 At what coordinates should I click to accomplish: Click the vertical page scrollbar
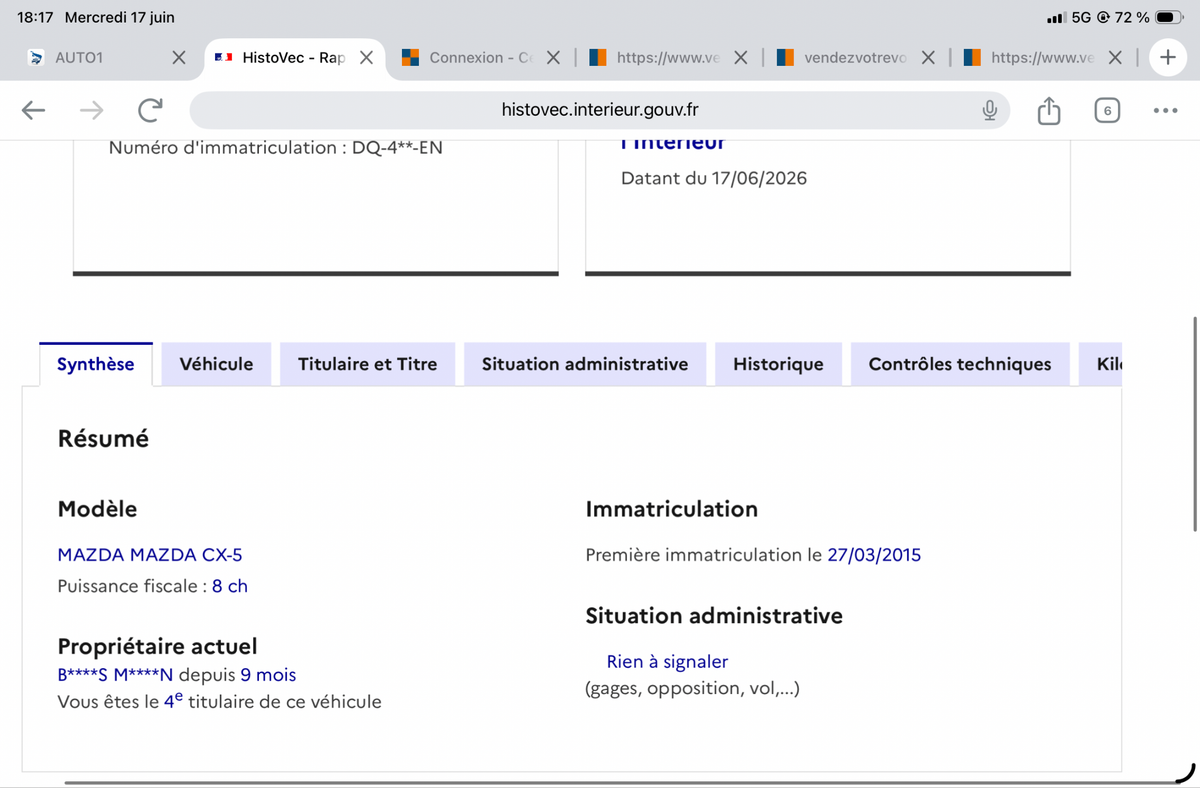[1195, 425]
